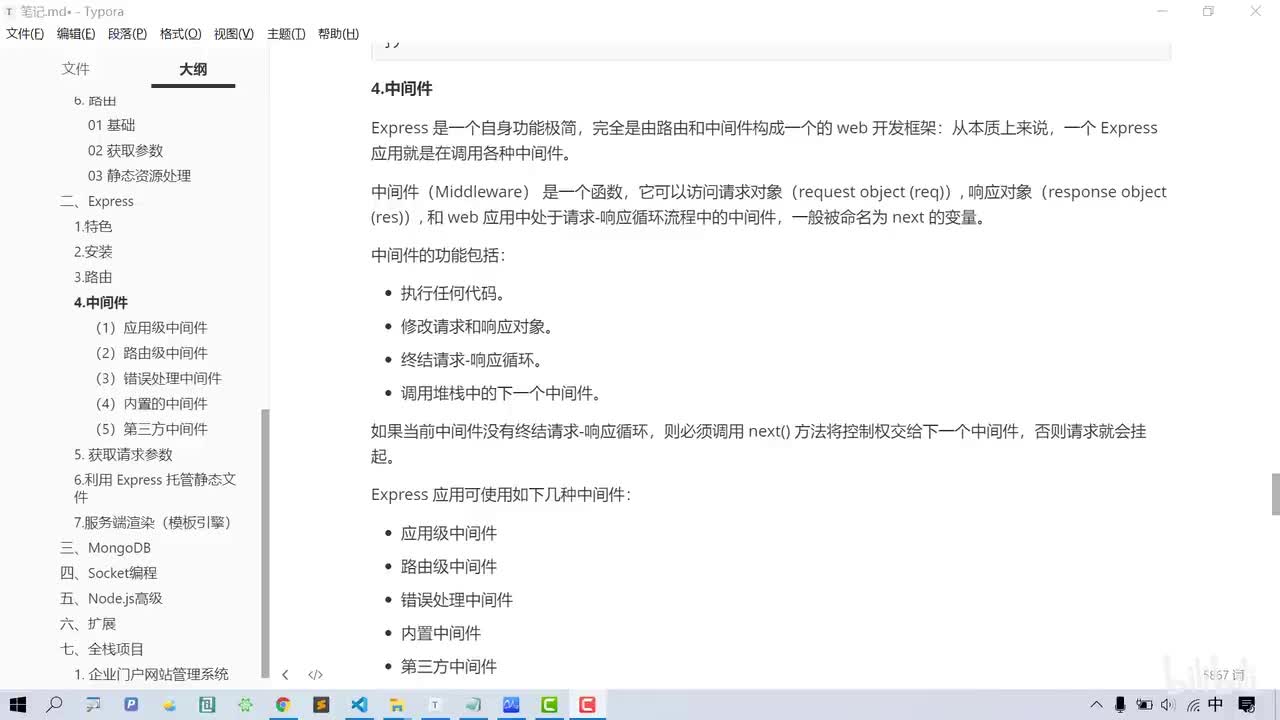Navigate to 03 静态资源处理 in outline
This screenshot has height=720, width=1280.
139,175
